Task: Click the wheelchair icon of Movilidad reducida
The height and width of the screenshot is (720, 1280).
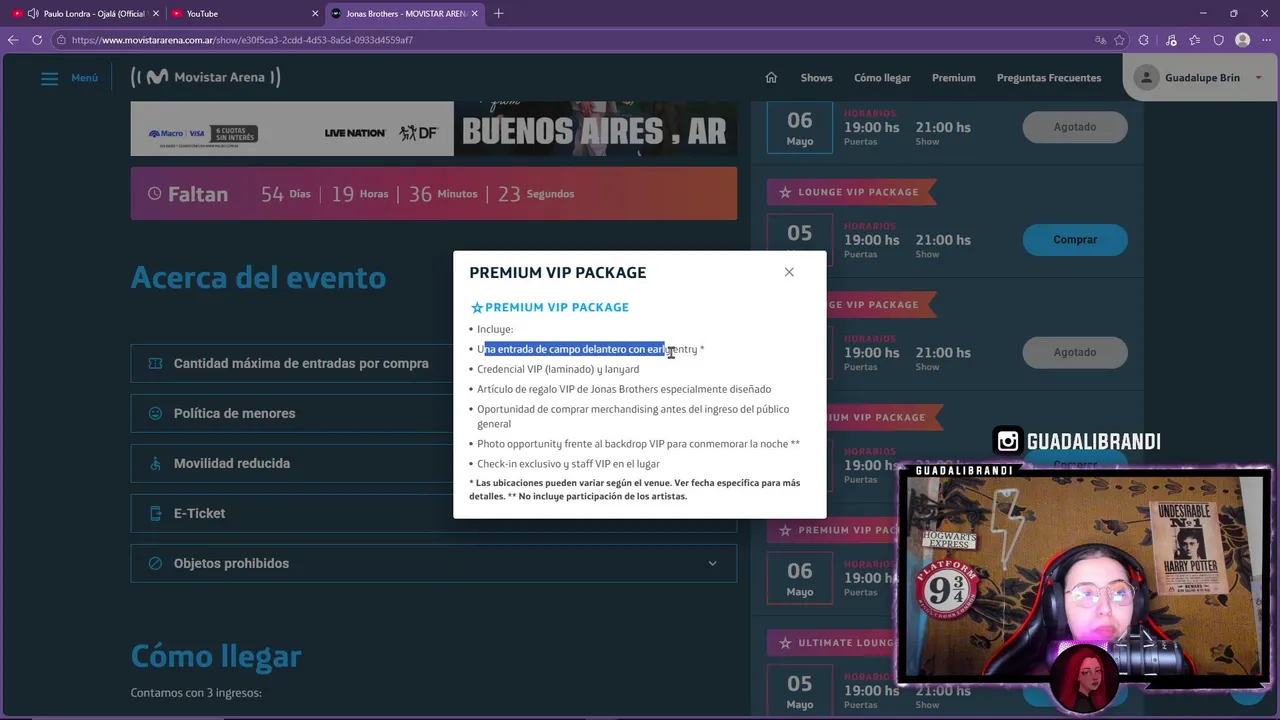Action: (x=155, y=463)
